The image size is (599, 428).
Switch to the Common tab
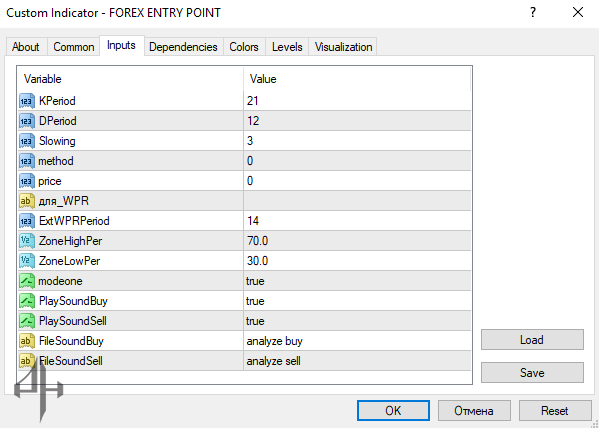coord(74,47)
